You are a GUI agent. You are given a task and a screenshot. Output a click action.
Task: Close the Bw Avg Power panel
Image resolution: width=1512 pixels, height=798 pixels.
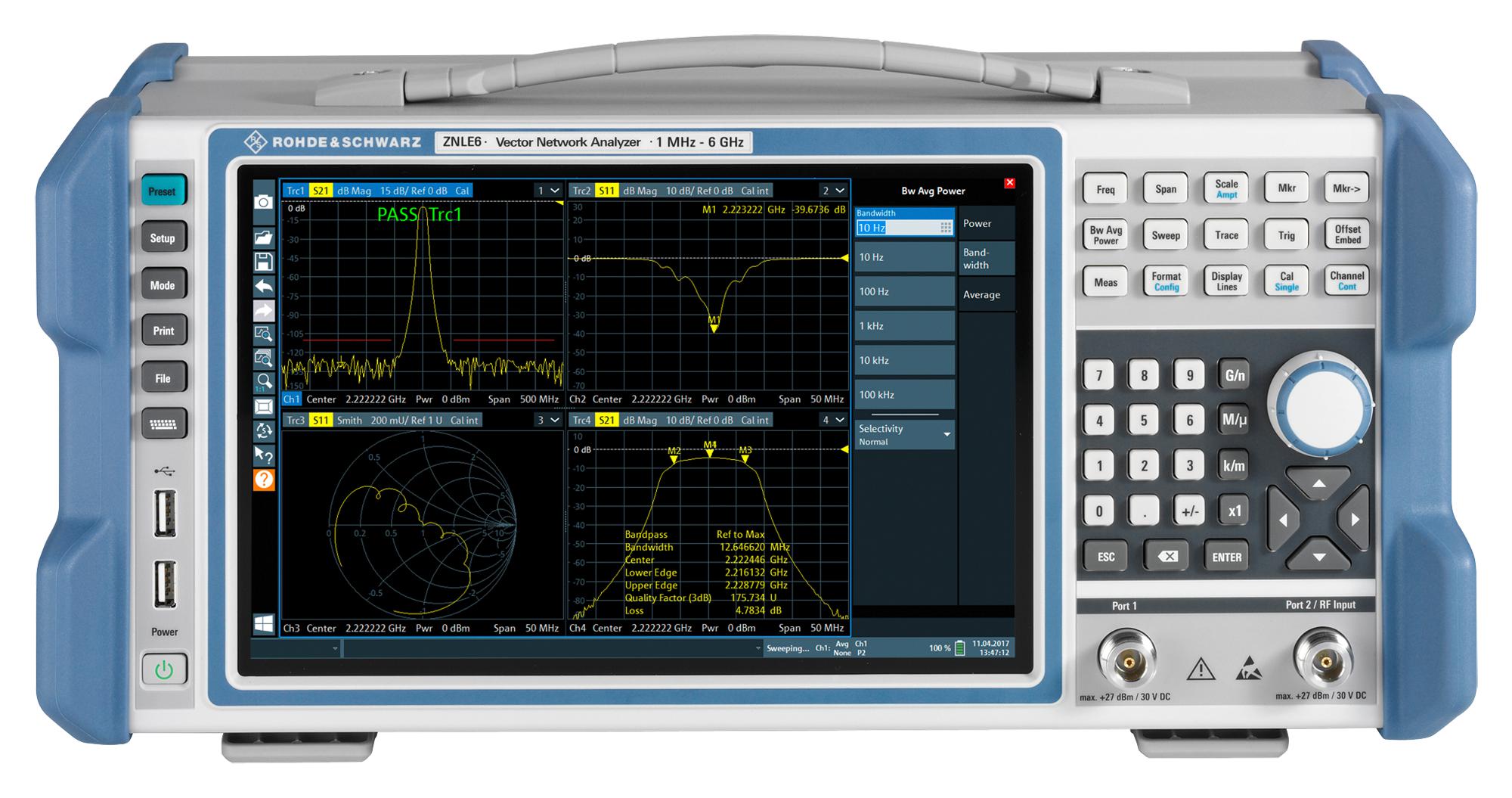tap(1009, 183)
